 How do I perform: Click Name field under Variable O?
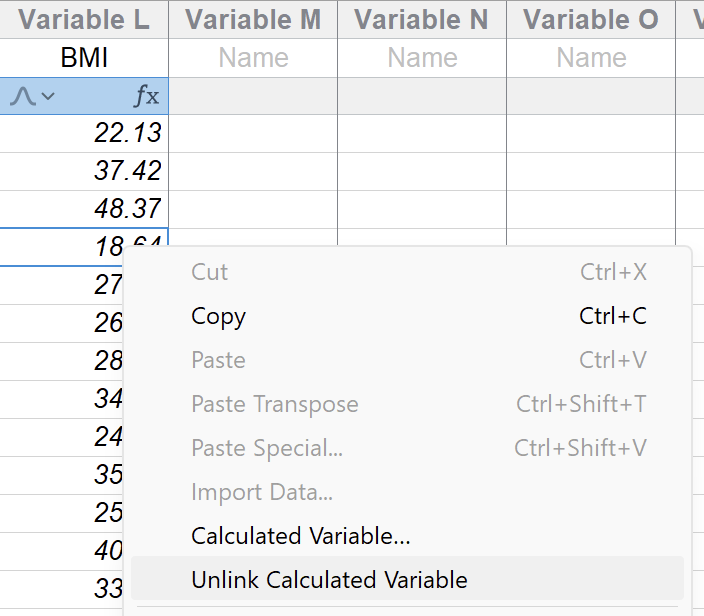(591, 58)
